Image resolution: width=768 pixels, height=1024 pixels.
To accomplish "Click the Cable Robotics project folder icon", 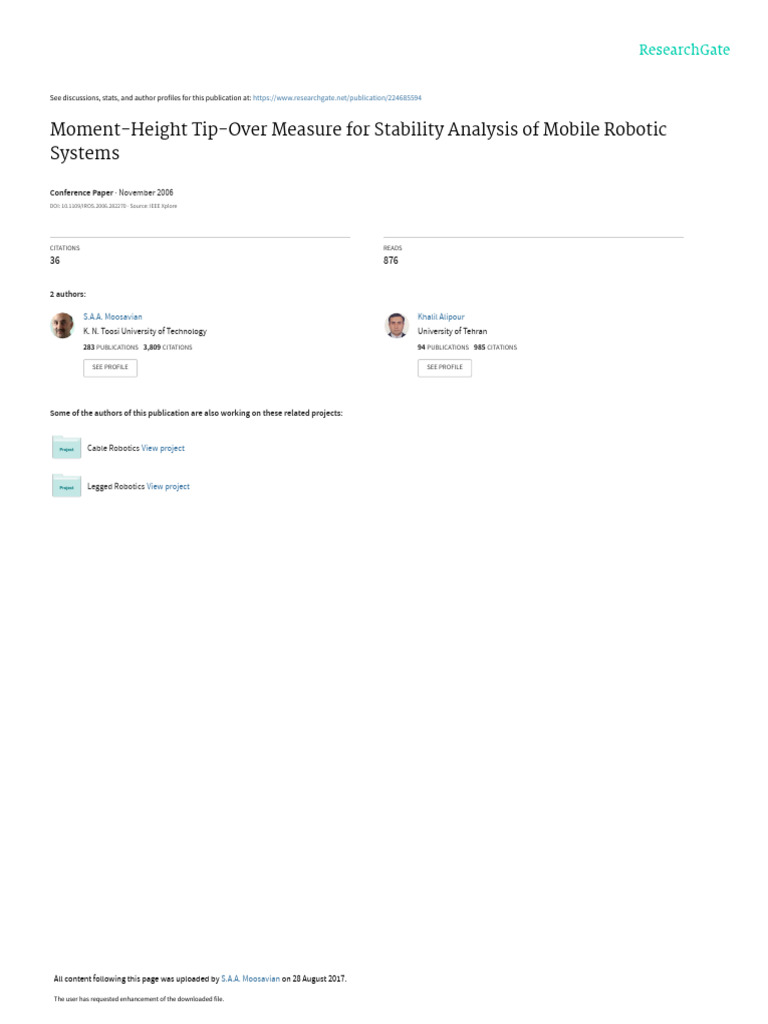I will (66, 448).
